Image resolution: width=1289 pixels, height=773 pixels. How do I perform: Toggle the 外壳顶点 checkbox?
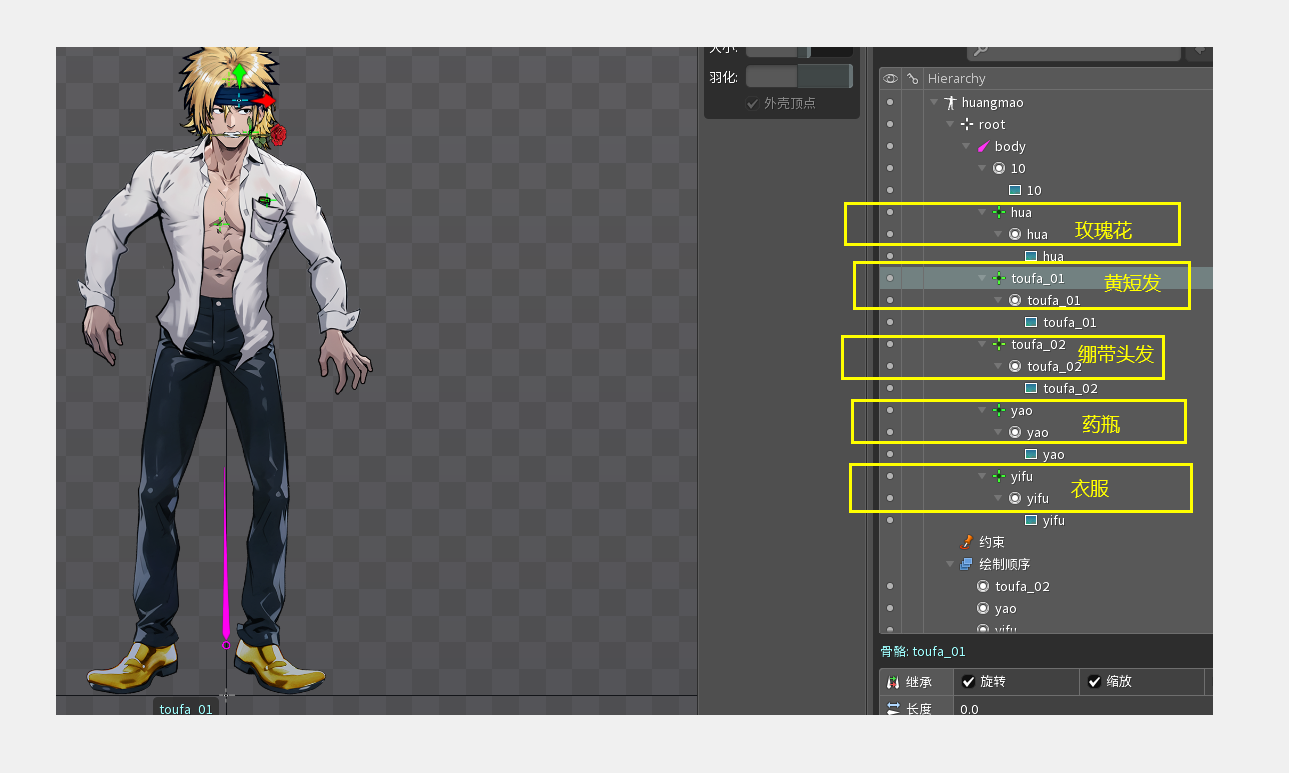pyautogui.click(x=753, y=103)
